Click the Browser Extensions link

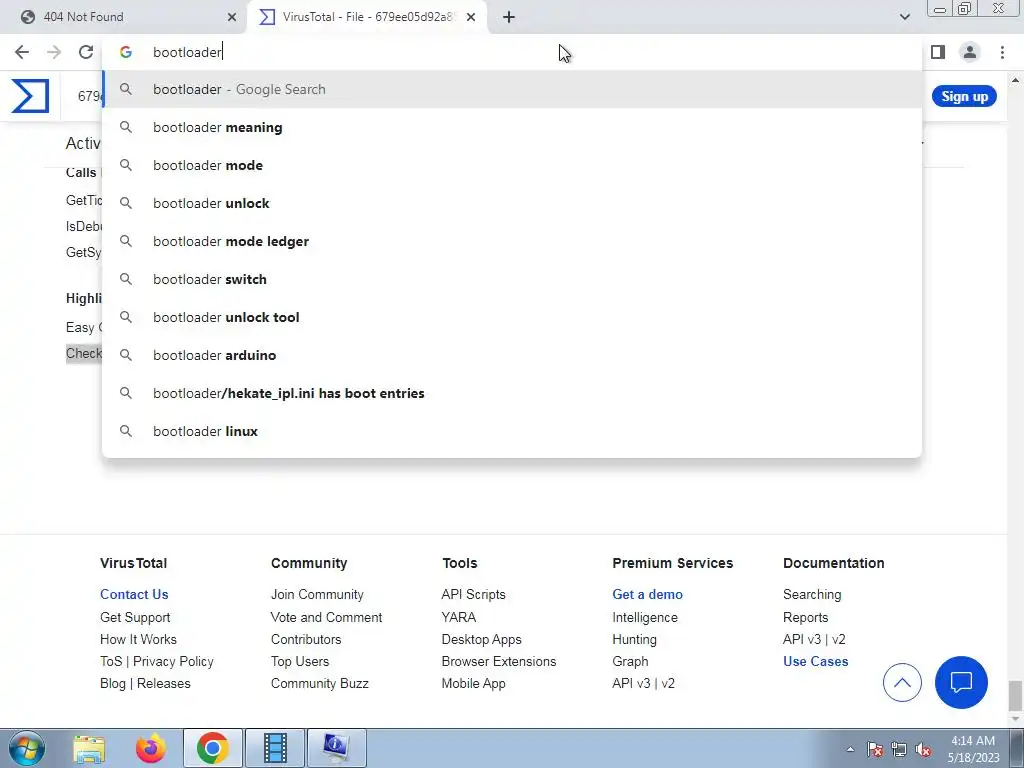[x=499, y=662]
